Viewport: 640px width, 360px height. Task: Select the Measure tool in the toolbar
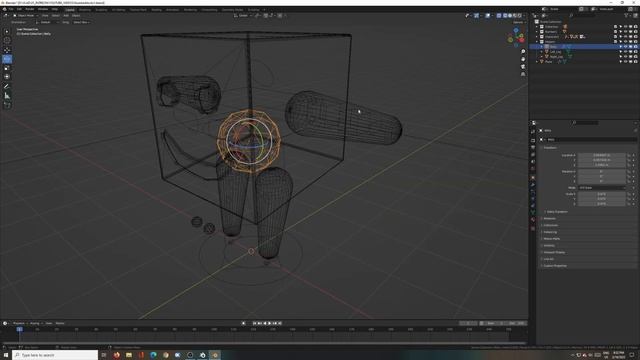(7, 96)
